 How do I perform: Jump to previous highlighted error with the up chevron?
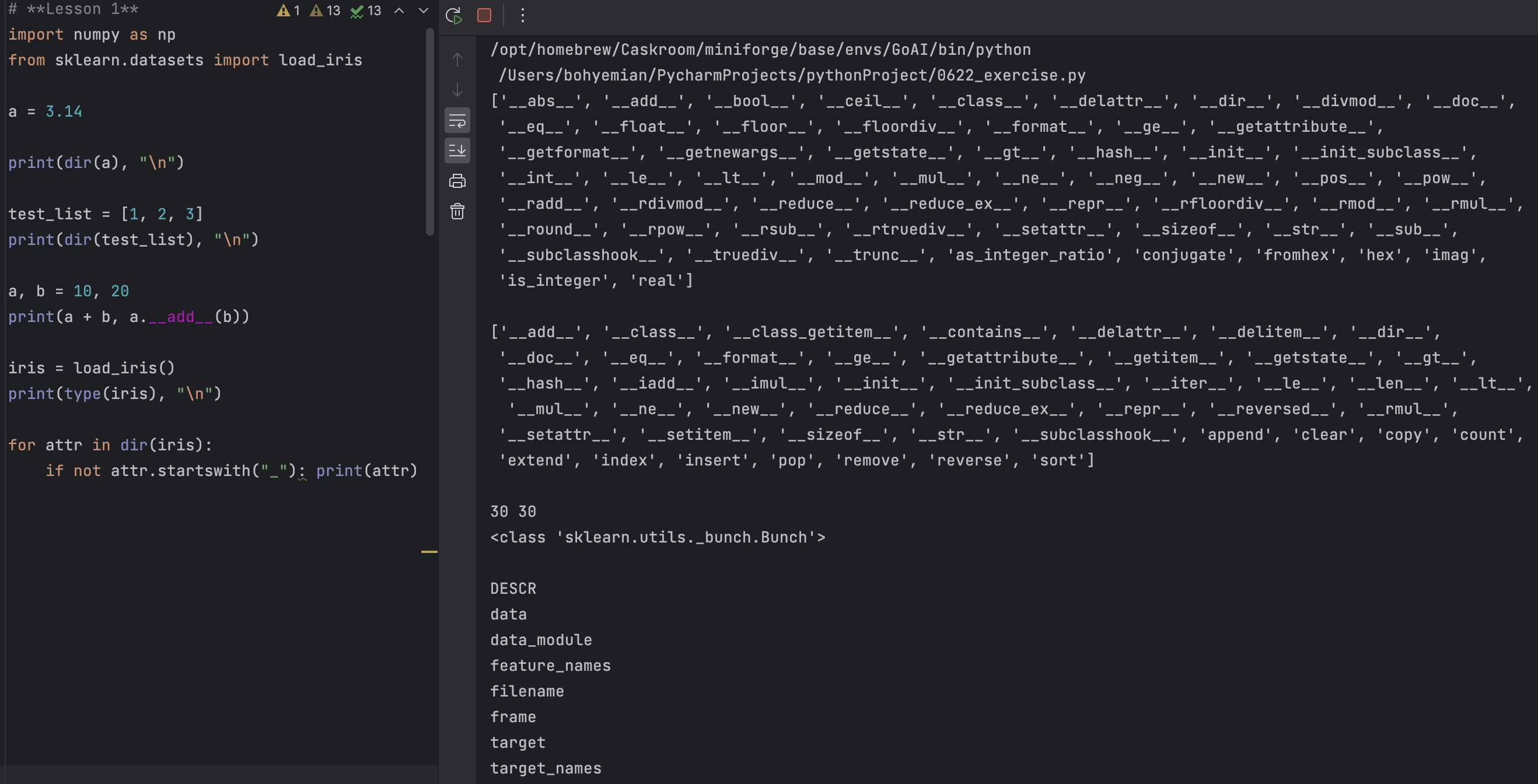click(400, 10)
